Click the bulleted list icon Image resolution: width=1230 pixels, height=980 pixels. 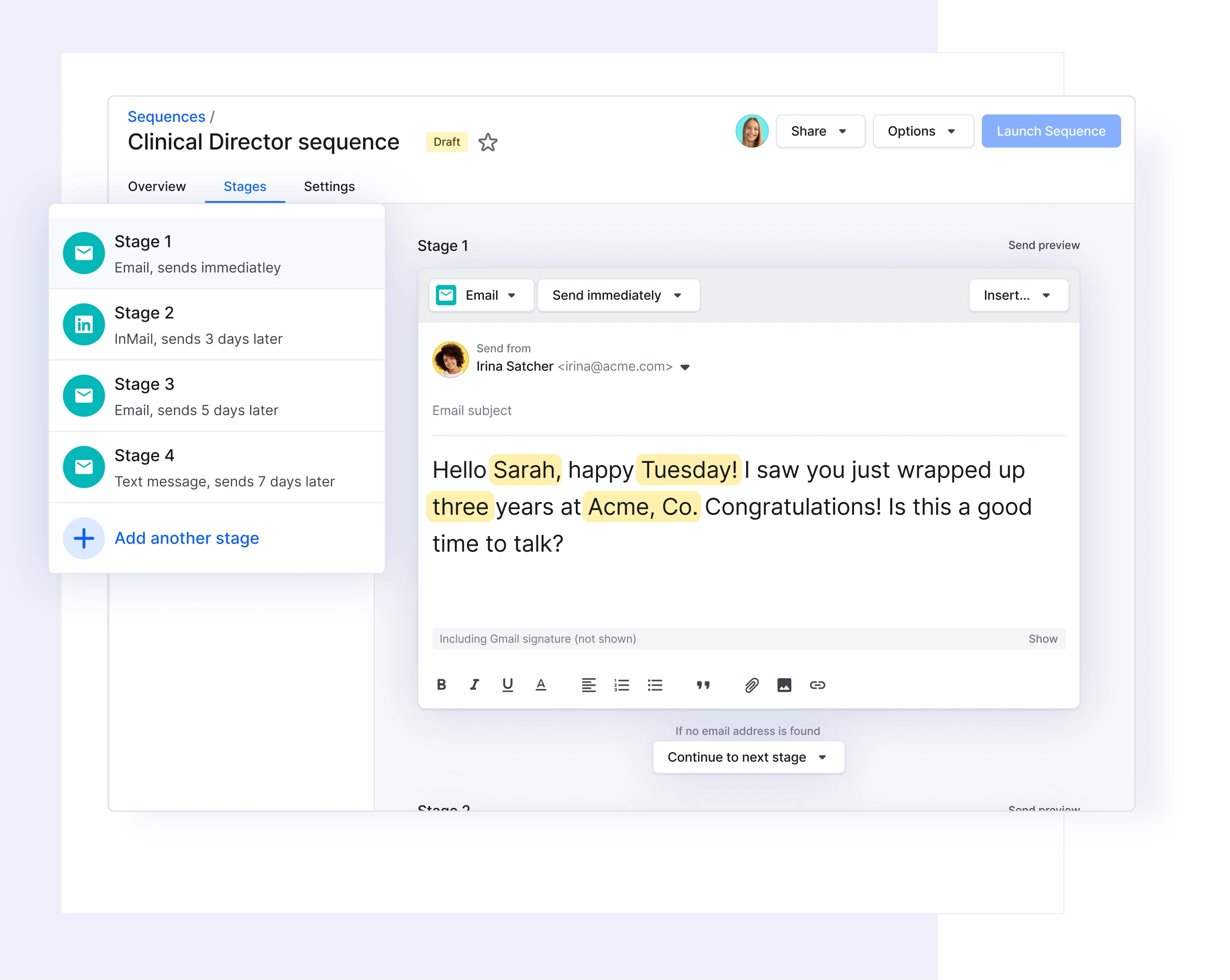[x=656, y=685]
